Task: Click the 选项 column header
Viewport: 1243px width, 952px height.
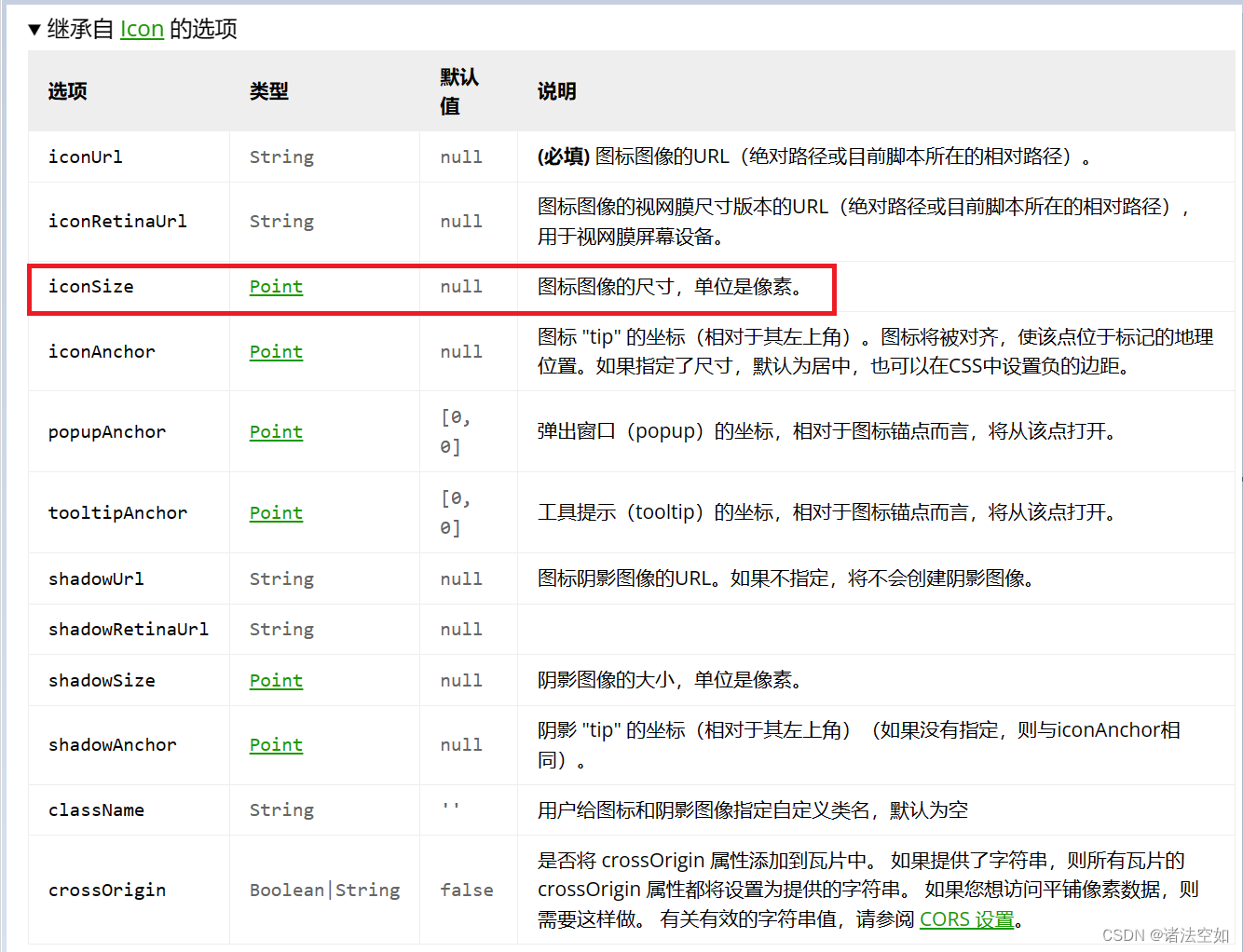Action: pos(66,91)
